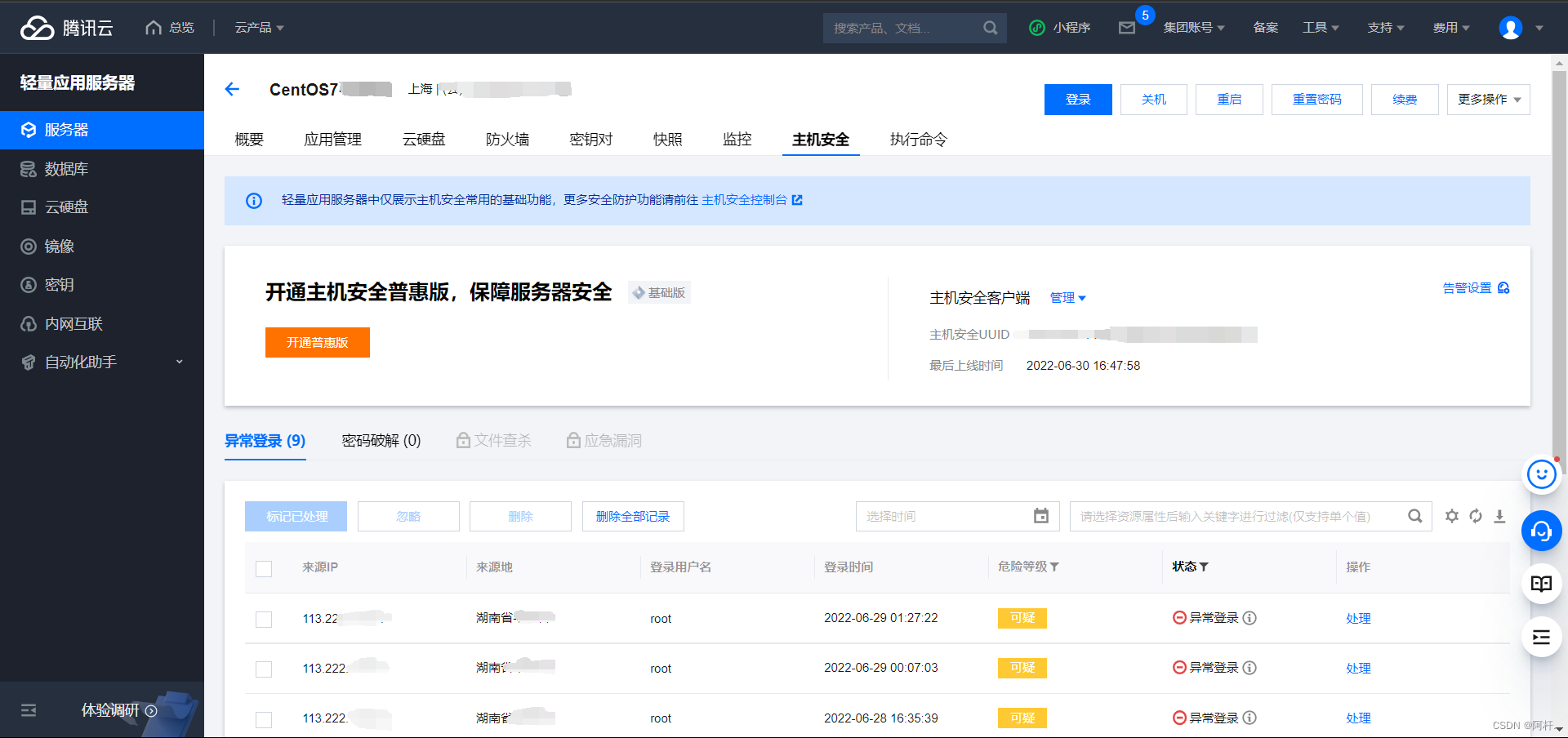Image resolution: width=1568 pixels, height=738 pixels.
Task: Click 删除全部记录 button
Action: click(633, 516)
